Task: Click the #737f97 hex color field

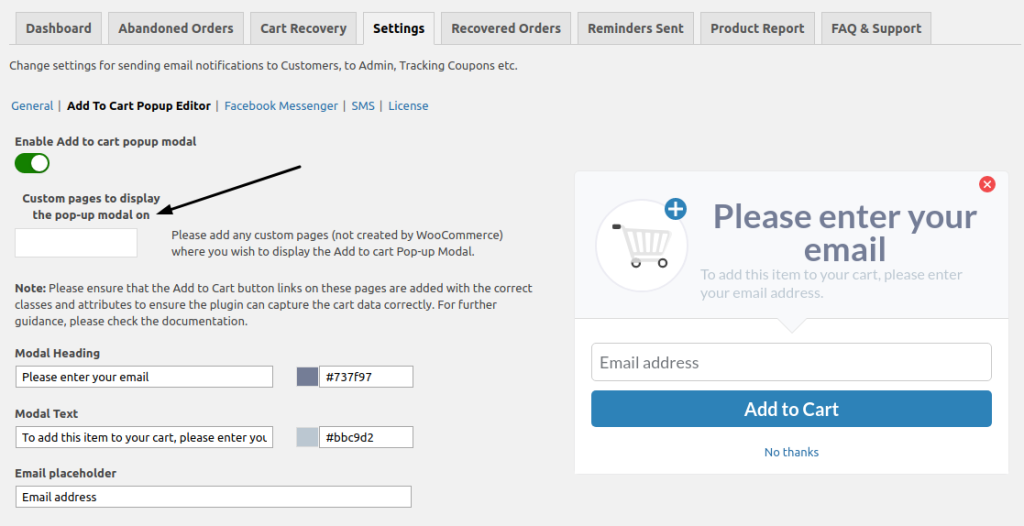Action: [366, 377]
